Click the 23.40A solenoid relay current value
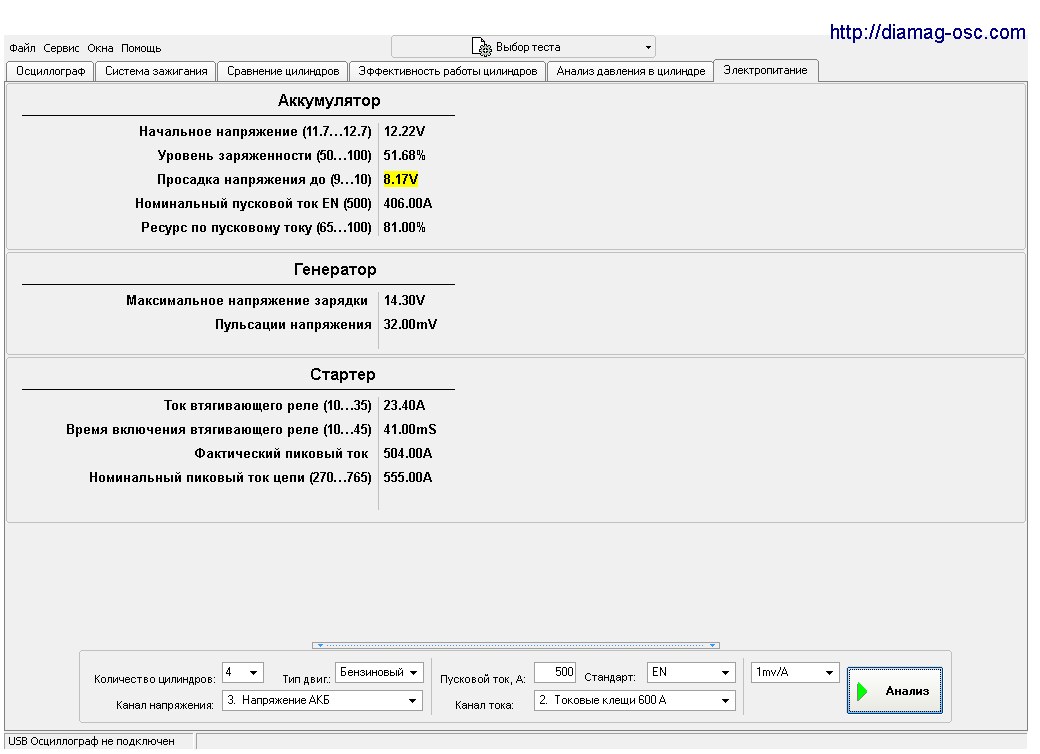The height and width of the screenshot is (754, 1040). point(404,405)
